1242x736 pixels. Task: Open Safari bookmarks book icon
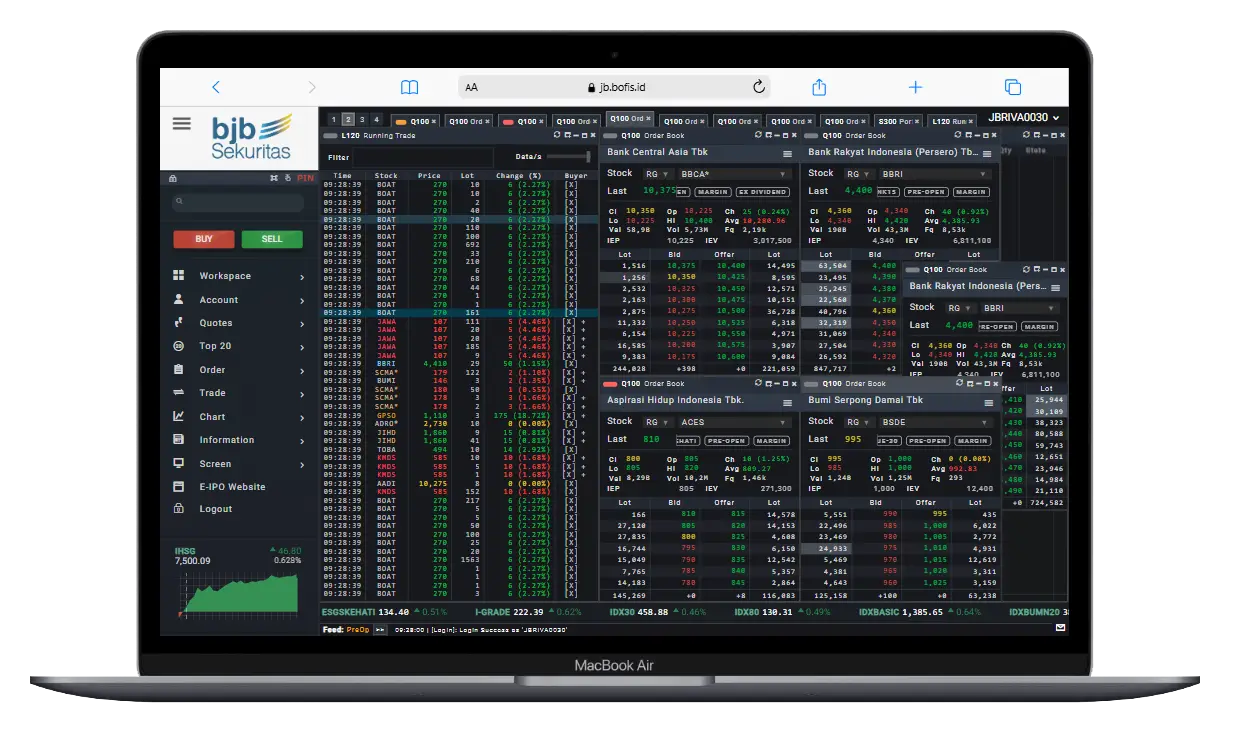(x=409, y=87)
